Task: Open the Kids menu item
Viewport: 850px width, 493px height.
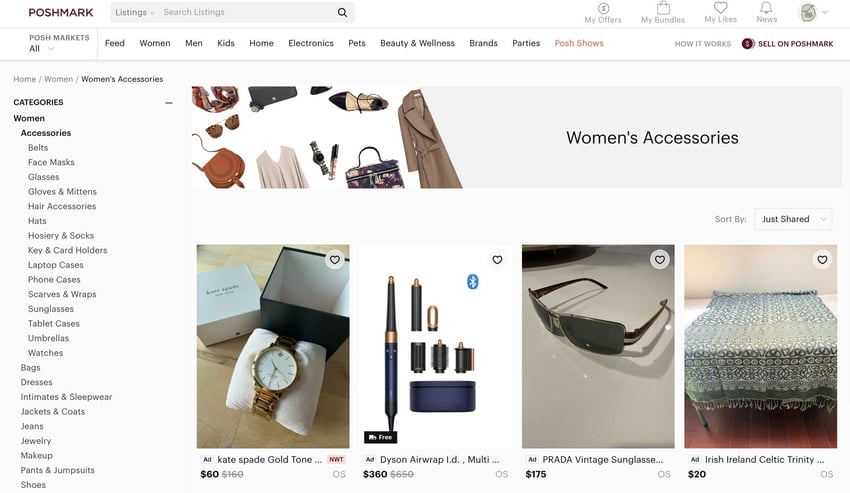Action: (226, 43)
